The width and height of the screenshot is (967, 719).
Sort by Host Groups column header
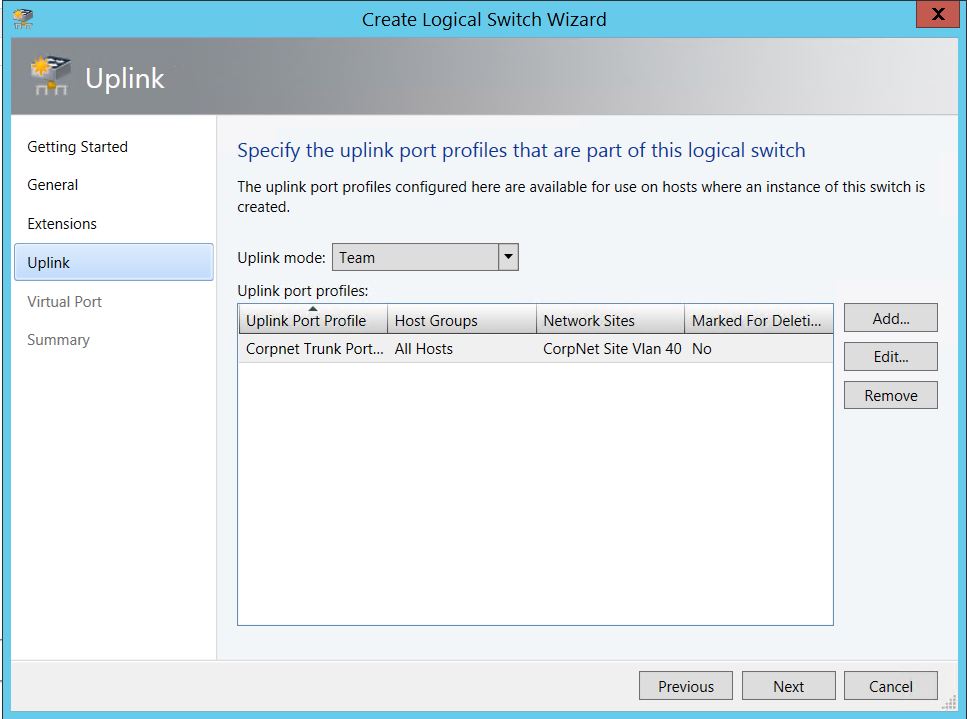tap(461, 321)
